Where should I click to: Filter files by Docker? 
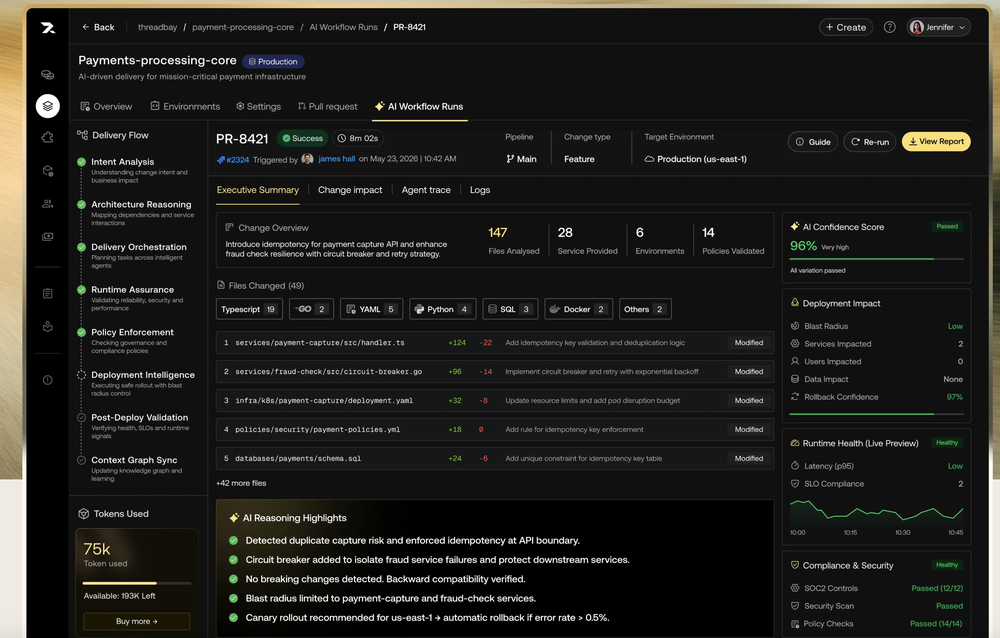578,309
